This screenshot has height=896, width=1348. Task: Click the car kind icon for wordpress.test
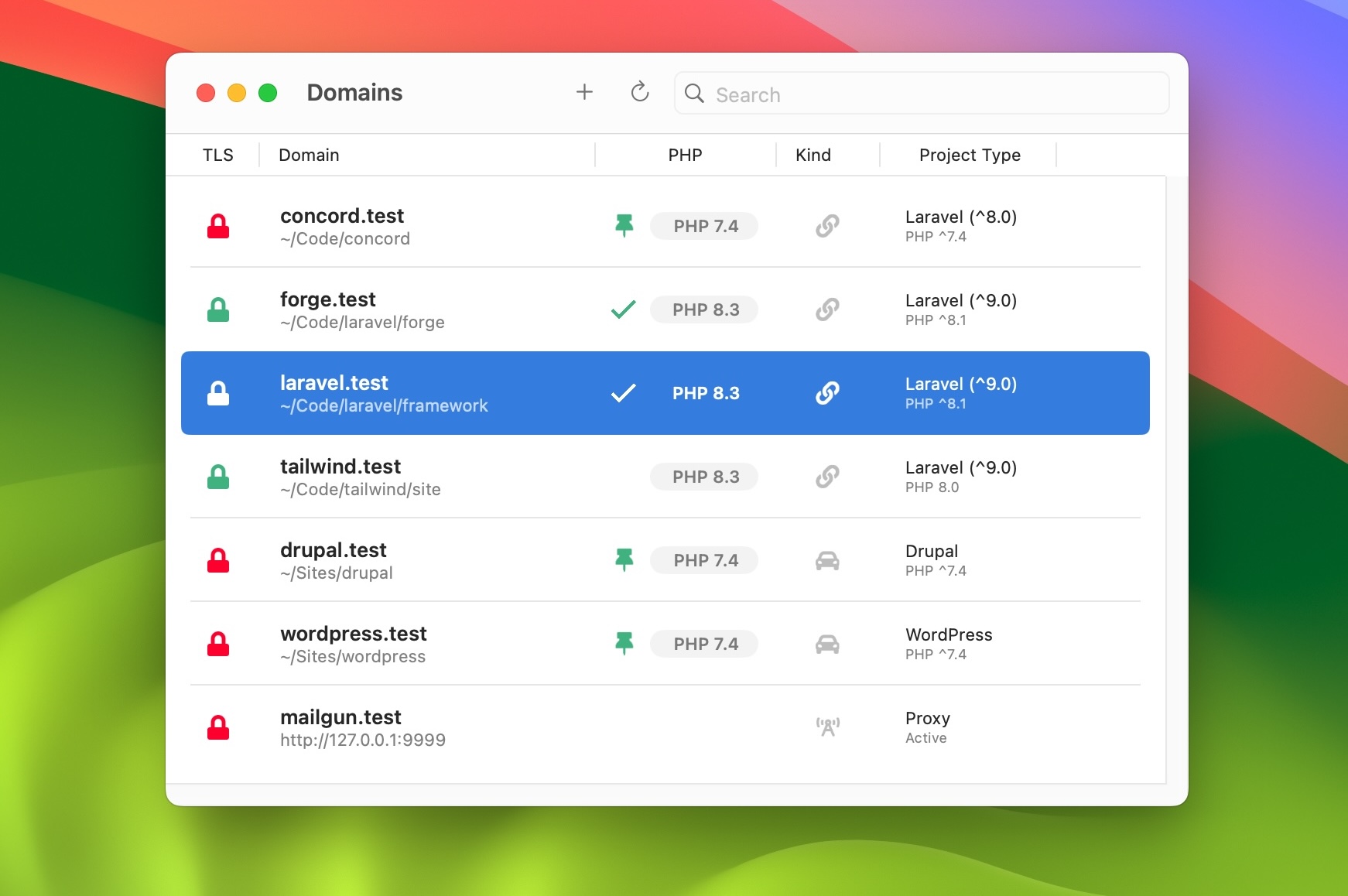click(x=827, y=645)
